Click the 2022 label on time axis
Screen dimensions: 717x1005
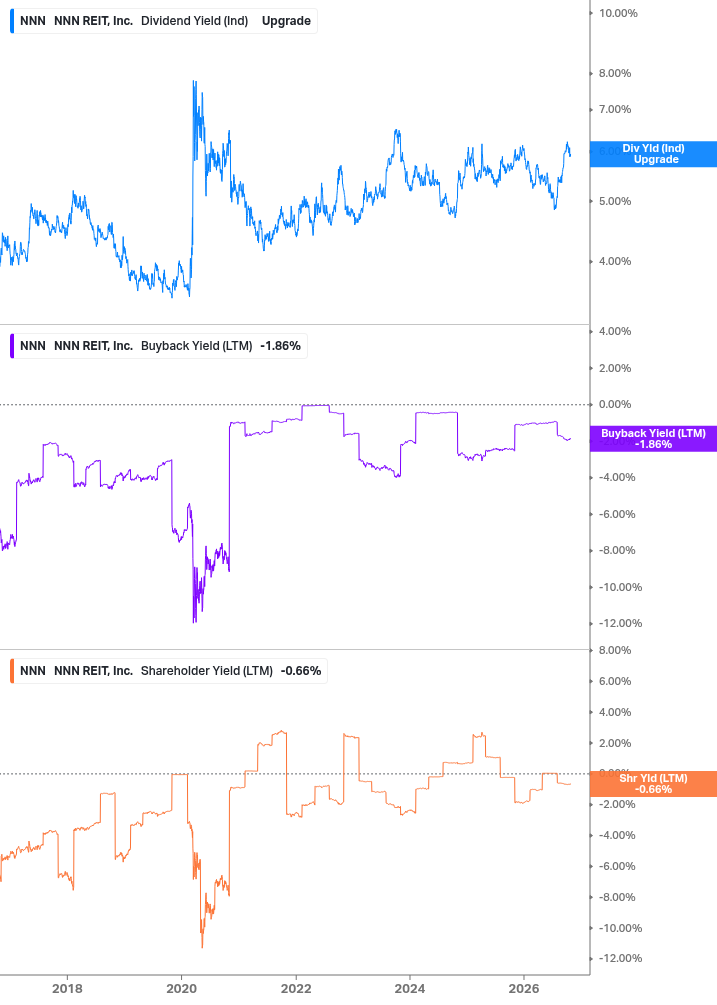(x=296, y=988)
